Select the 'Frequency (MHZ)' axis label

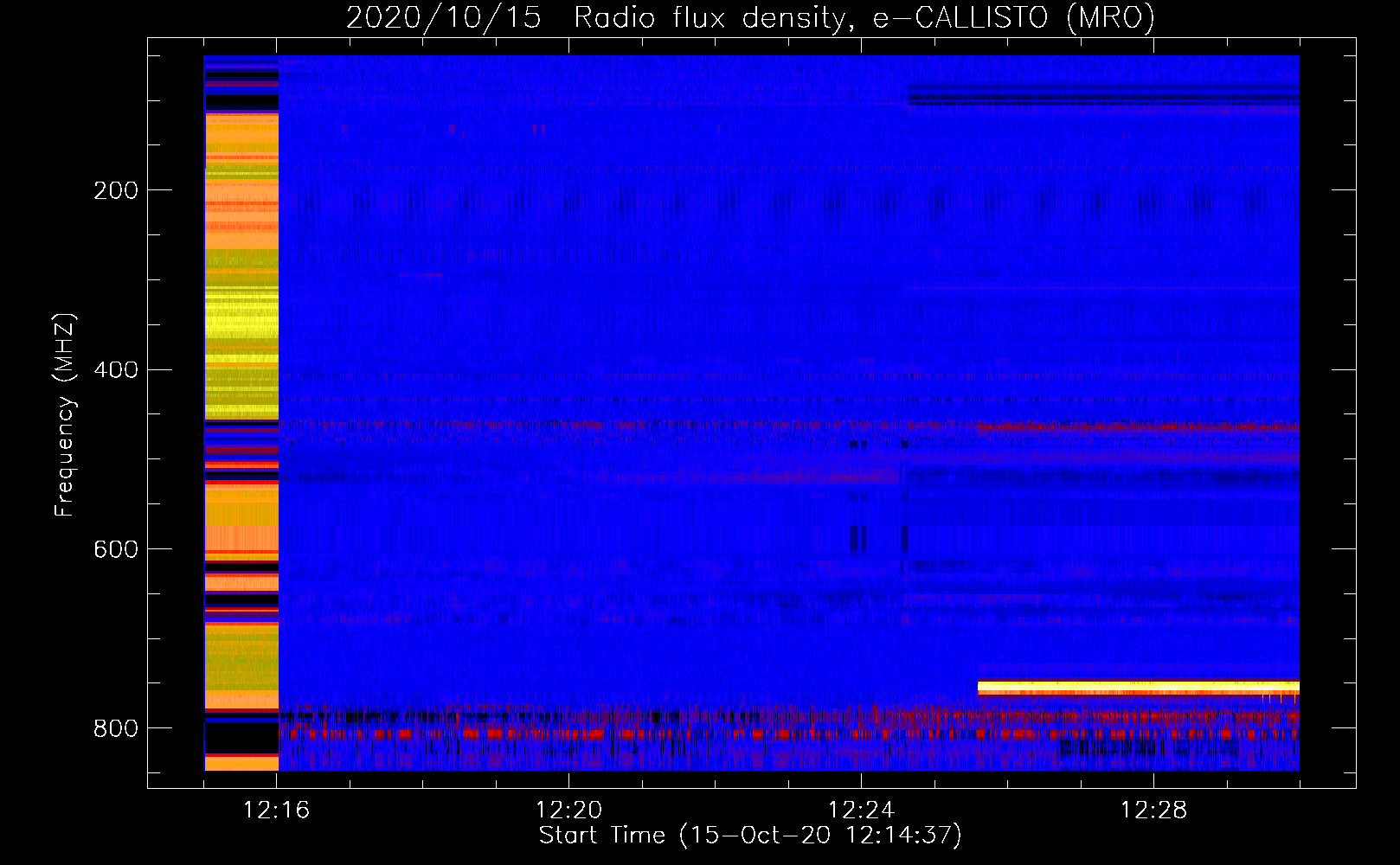65,414
